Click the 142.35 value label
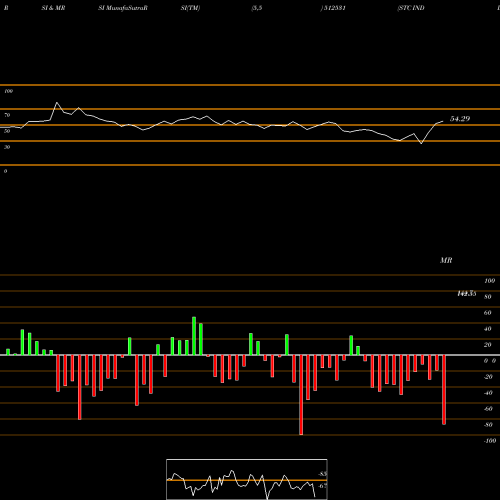The image size is (500, 500). [x=467, y=293]
